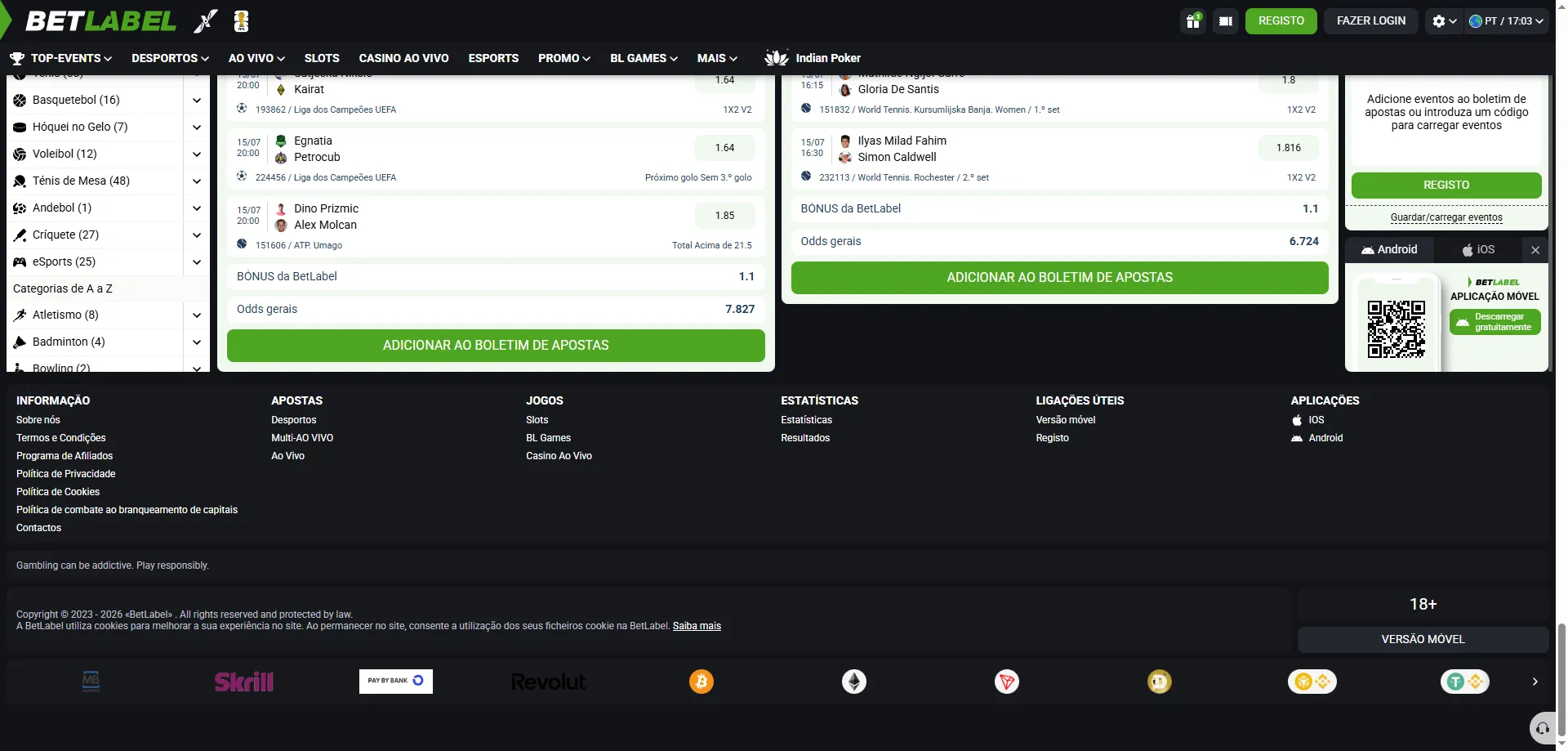Switch to the Android app tab
The image size is (1568, 751).
[x=1389, y=250]
